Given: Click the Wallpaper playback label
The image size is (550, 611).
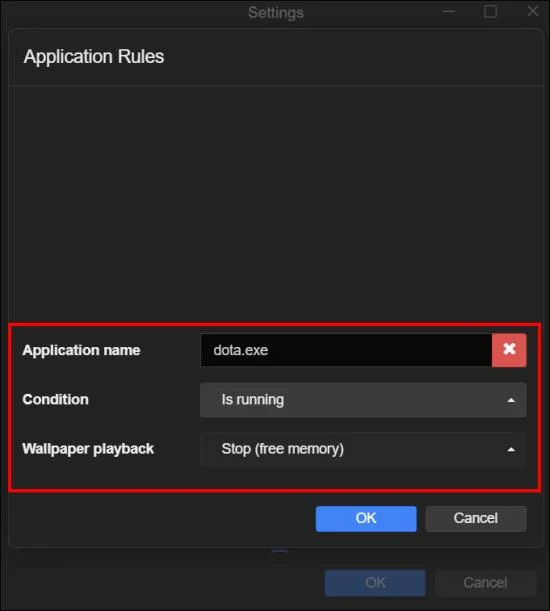Looking at the screenshot, I should (88, 449).
